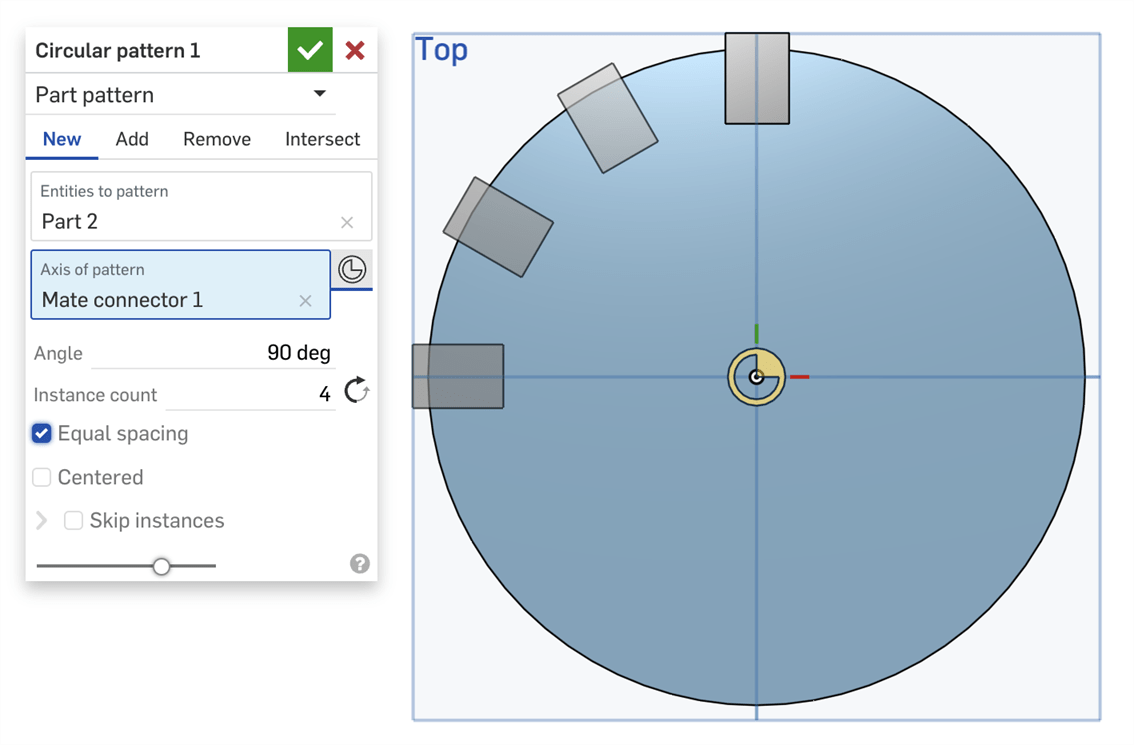Screen dimensions: 1134x745
Task: Accept the circular pattern with the green checkmark
Action: (x=310, y=50)
